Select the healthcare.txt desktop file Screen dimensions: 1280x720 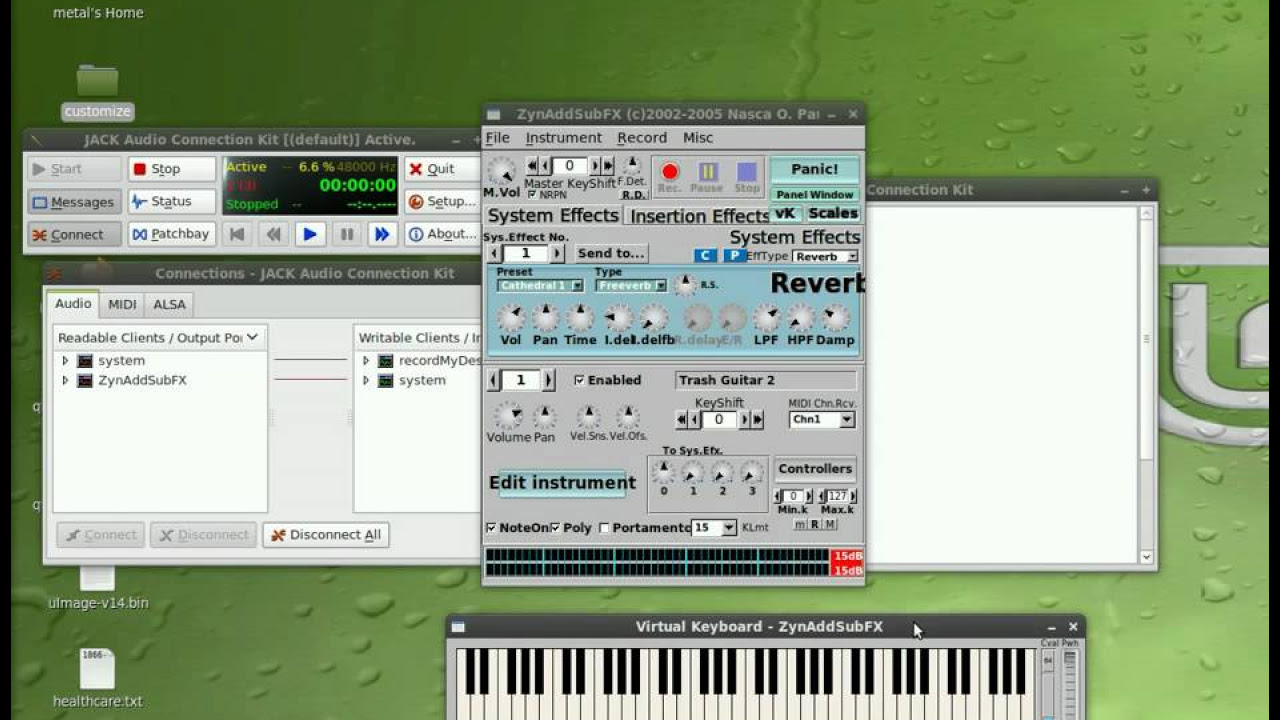coord(97,678)
